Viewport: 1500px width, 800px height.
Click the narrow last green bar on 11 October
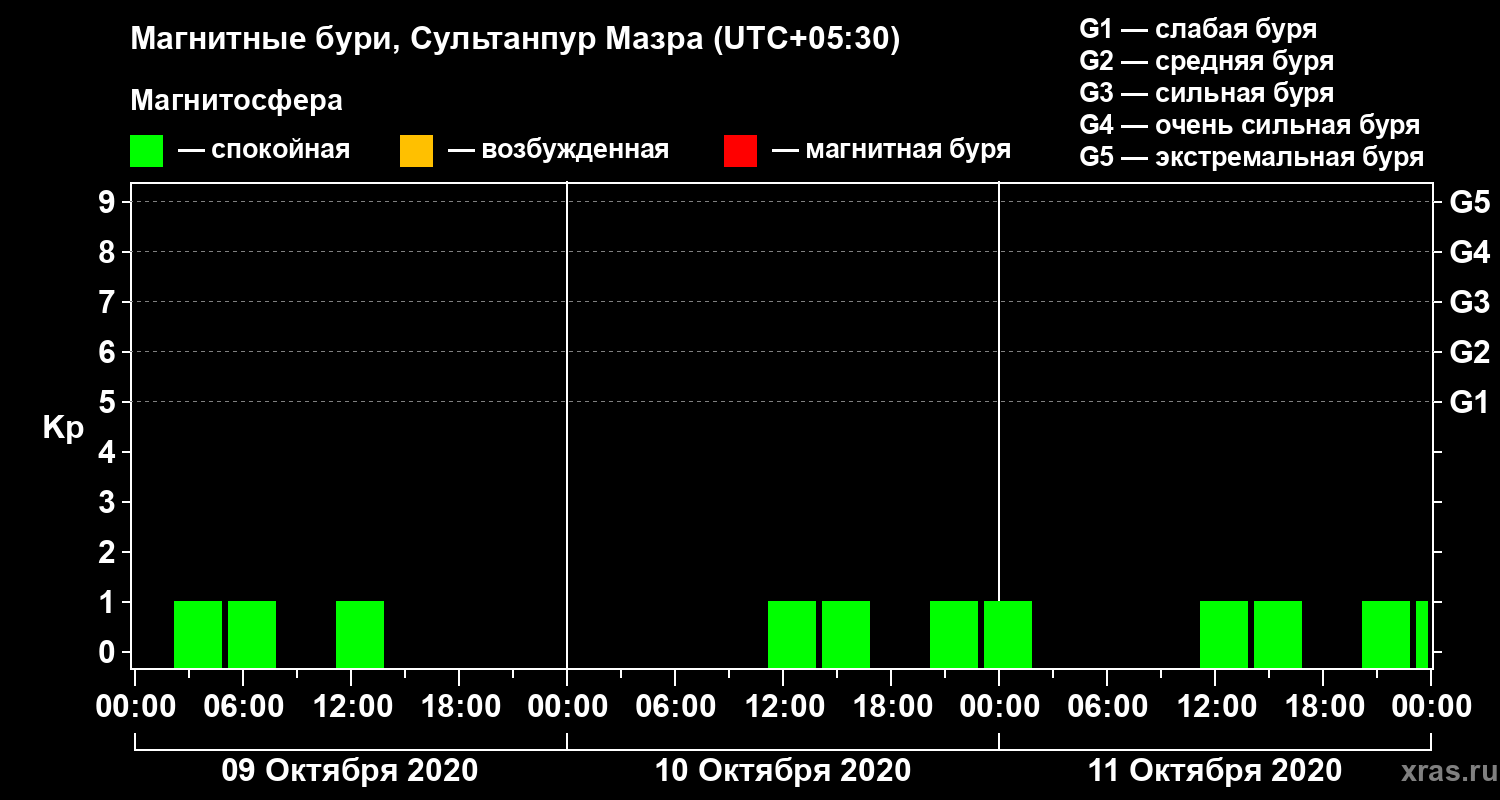(x=1422, y=634)
